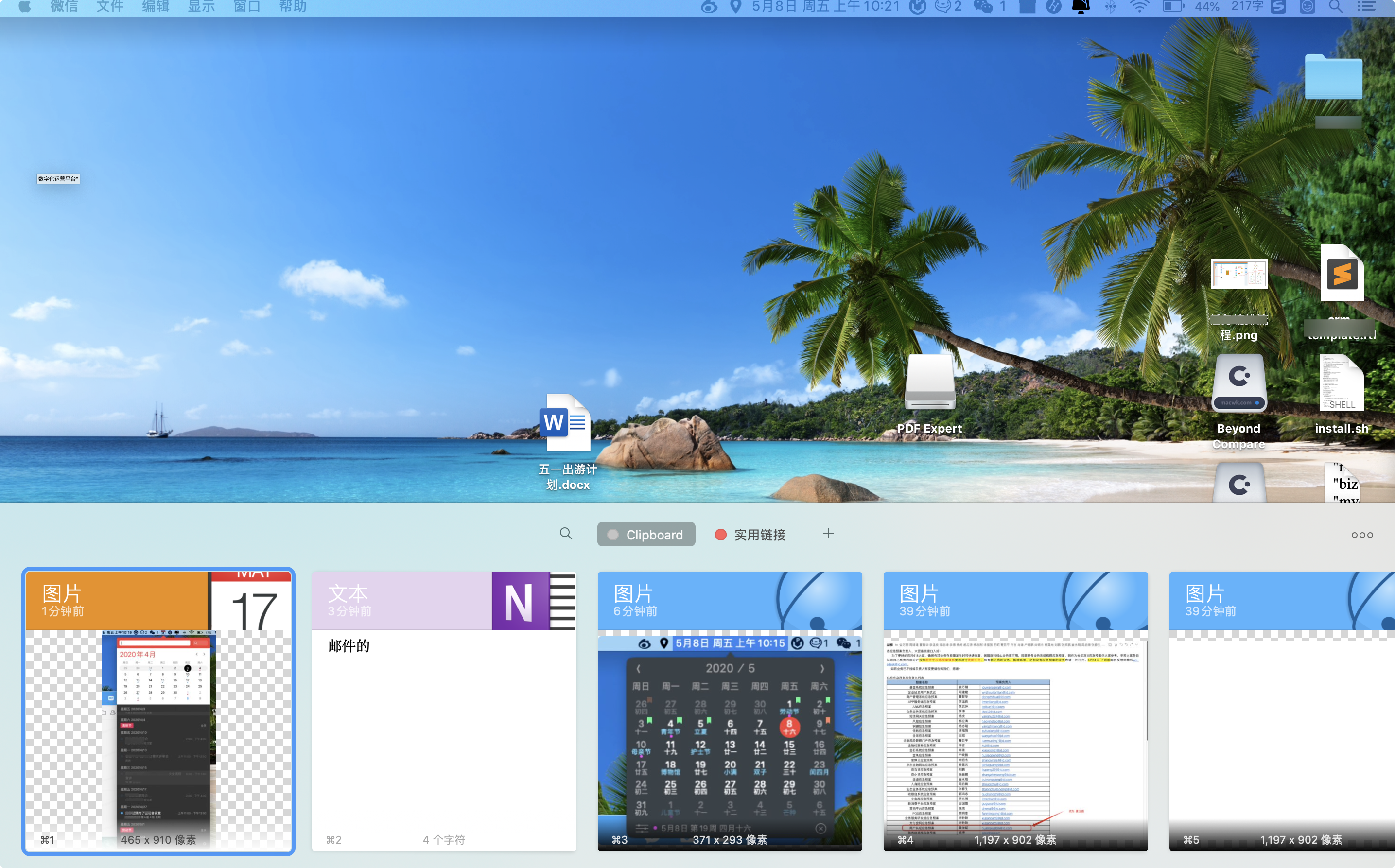The height and width of the screenshot is (868, 1395).
Task: Switch to the 实用链接 pinboard tab
Action: click(x=750, y=535)
